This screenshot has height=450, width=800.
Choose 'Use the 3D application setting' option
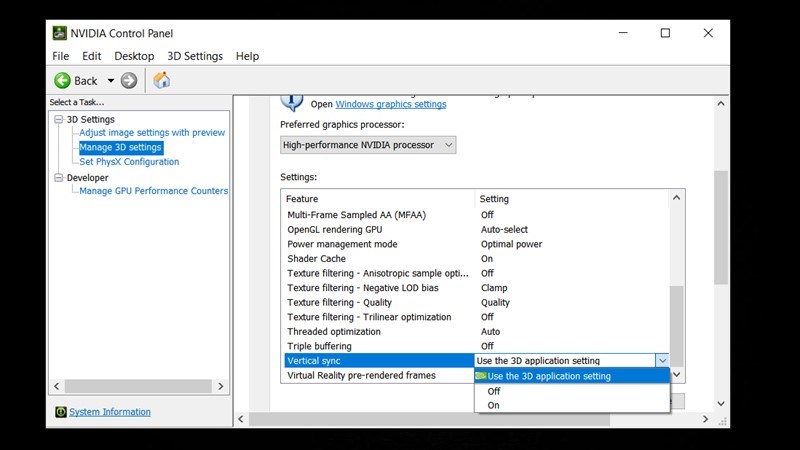tap(572, 376)
